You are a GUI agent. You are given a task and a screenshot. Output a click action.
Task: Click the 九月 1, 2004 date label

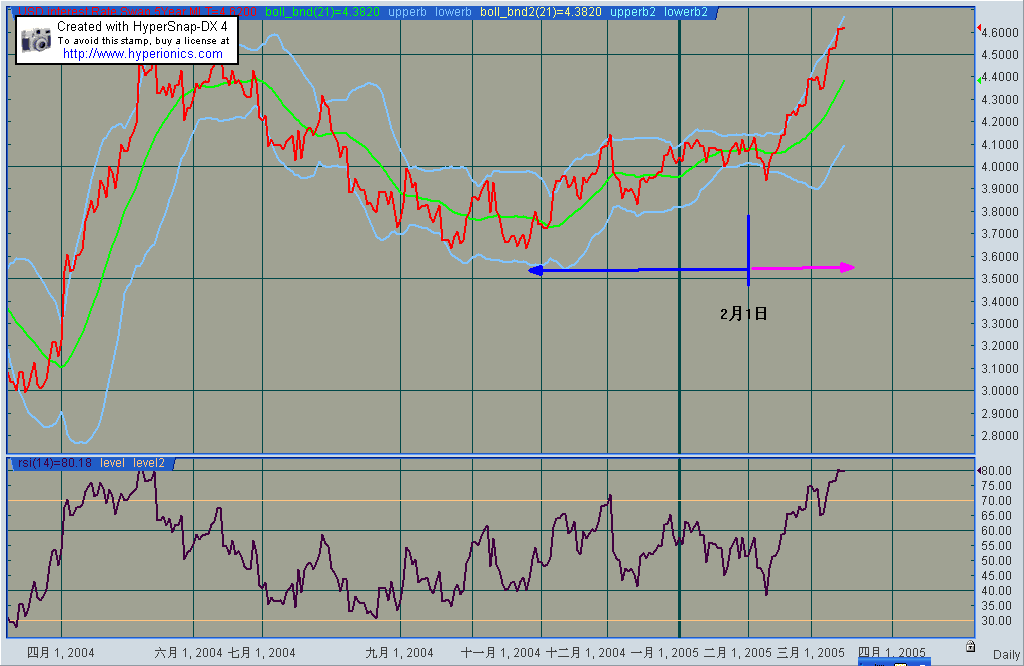400,652
